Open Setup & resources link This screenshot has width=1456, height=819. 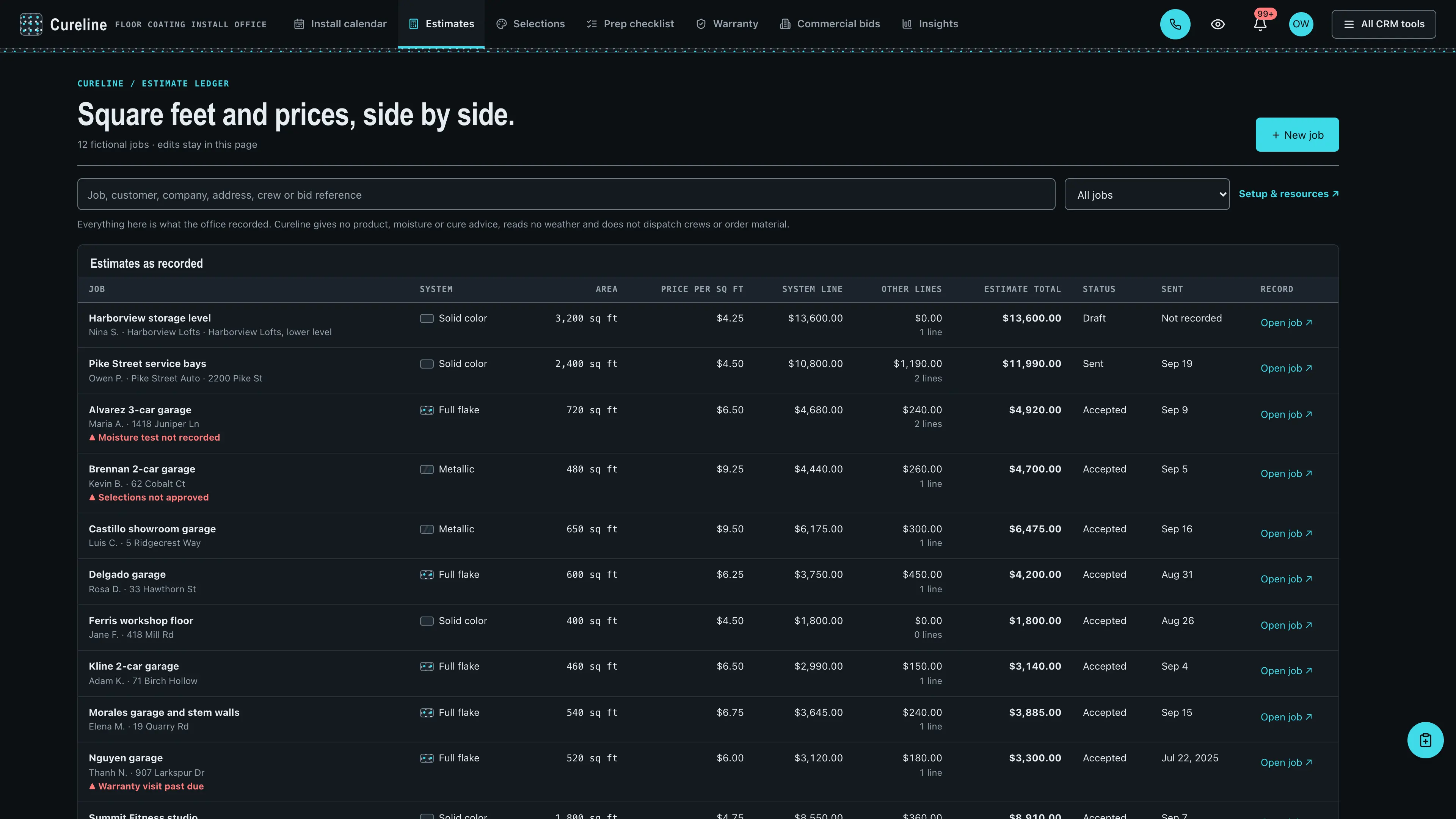click(1289, 194)
